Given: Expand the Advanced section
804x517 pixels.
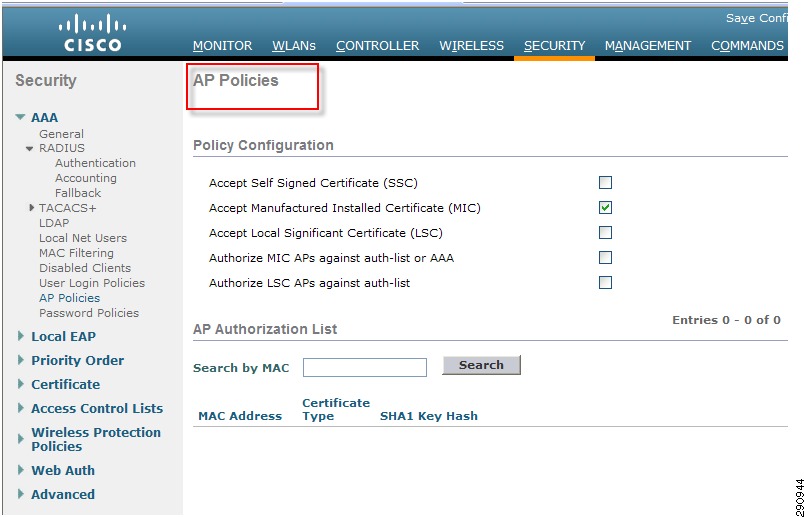Looking at the screenshot, I should pyautogui.click(x=21, y=494).
